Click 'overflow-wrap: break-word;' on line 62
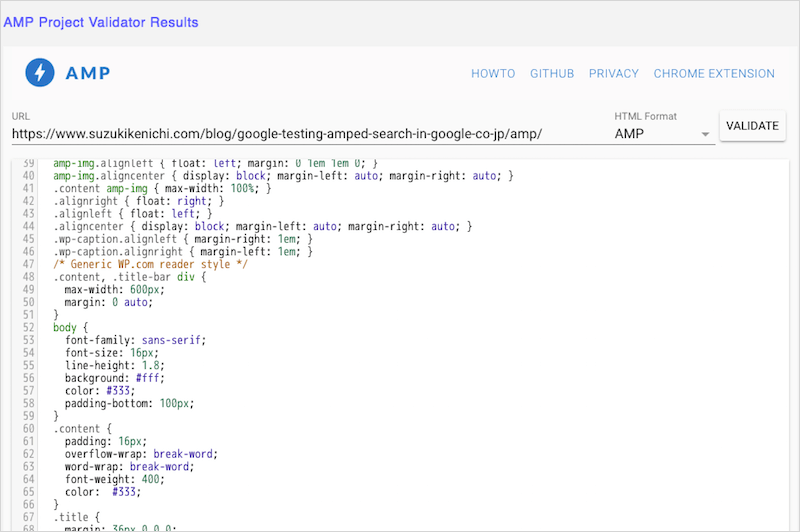 click(141, 454)
